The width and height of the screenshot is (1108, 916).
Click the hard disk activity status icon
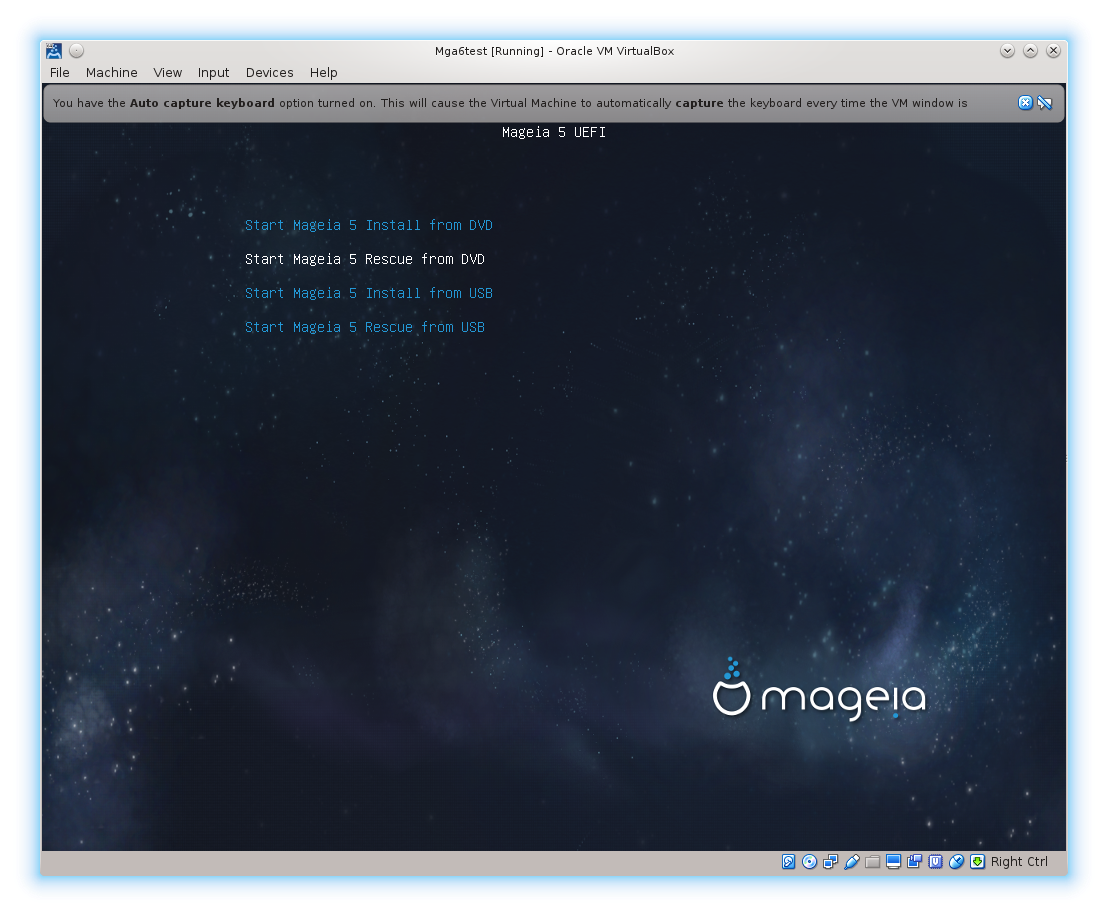(789, 862)
